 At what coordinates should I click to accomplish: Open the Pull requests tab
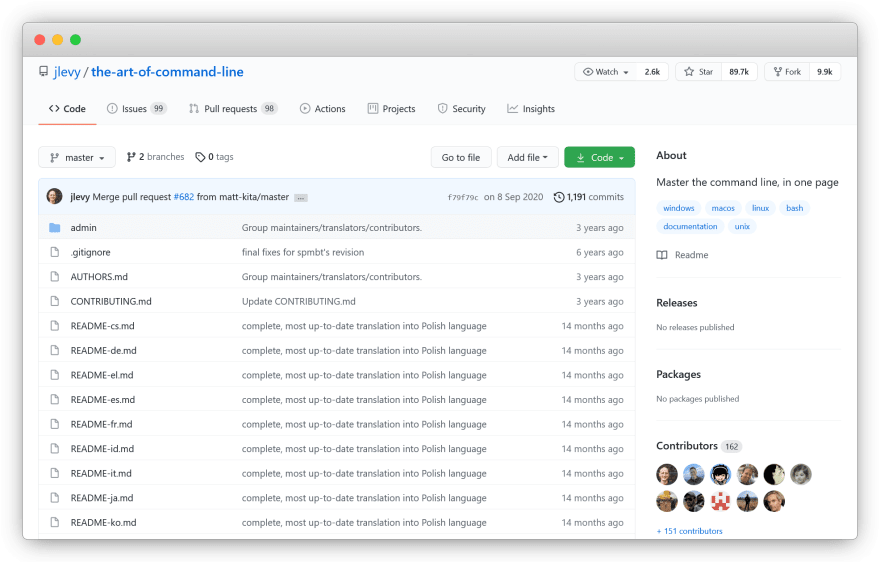233,109
